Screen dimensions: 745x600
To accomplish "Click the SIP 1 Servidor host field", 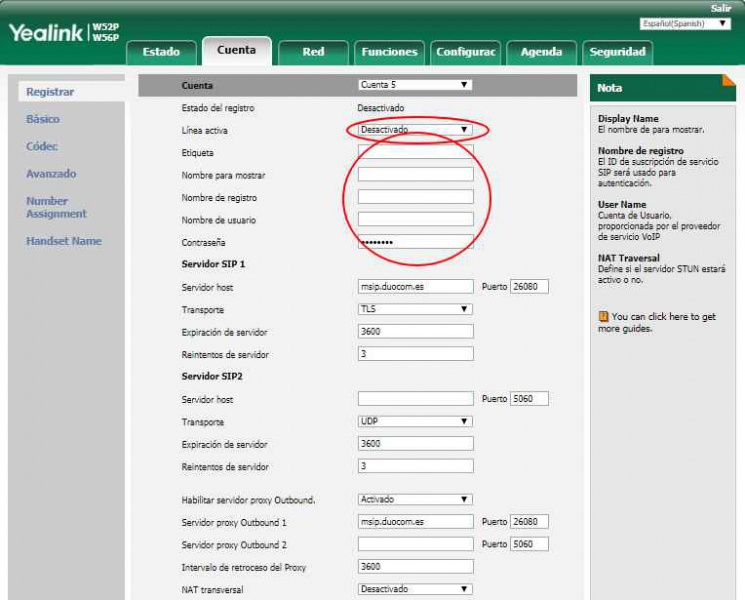I will (x=415, y=287).
